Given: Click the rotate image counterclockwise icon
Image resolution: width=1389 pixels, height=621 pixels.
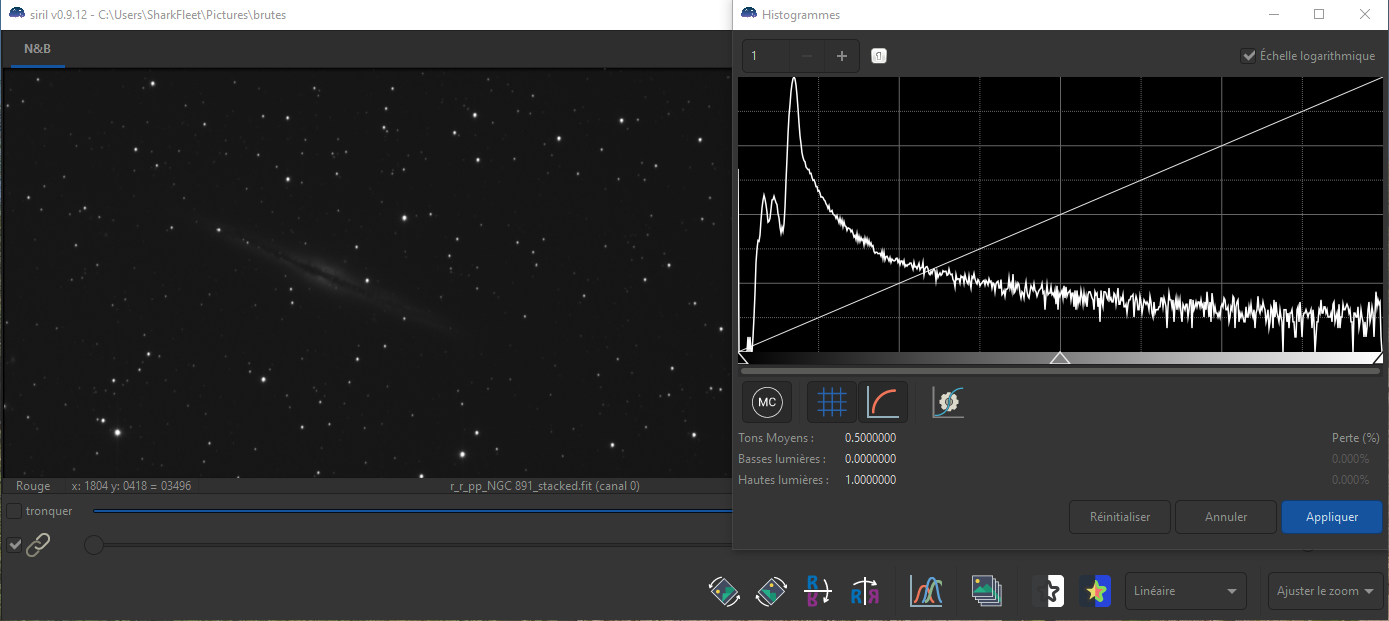Looking at the screenshot, I should tap(723, 591).
